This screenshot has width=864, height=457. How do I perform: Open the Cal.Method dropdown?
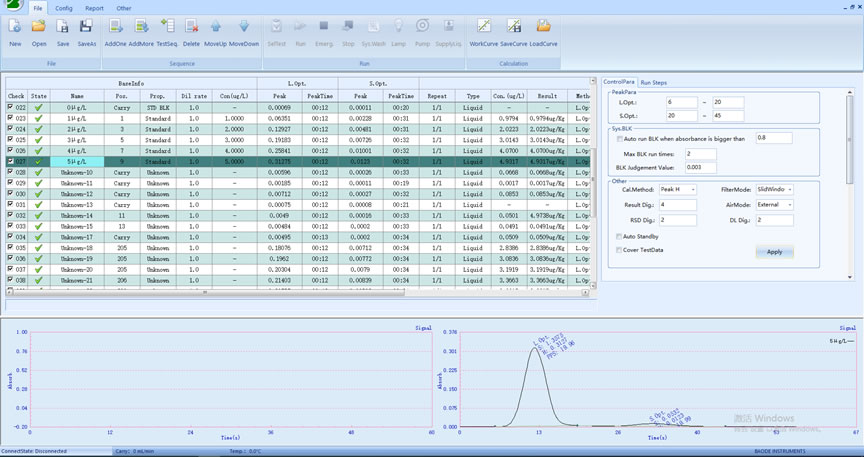coord(677,190)
